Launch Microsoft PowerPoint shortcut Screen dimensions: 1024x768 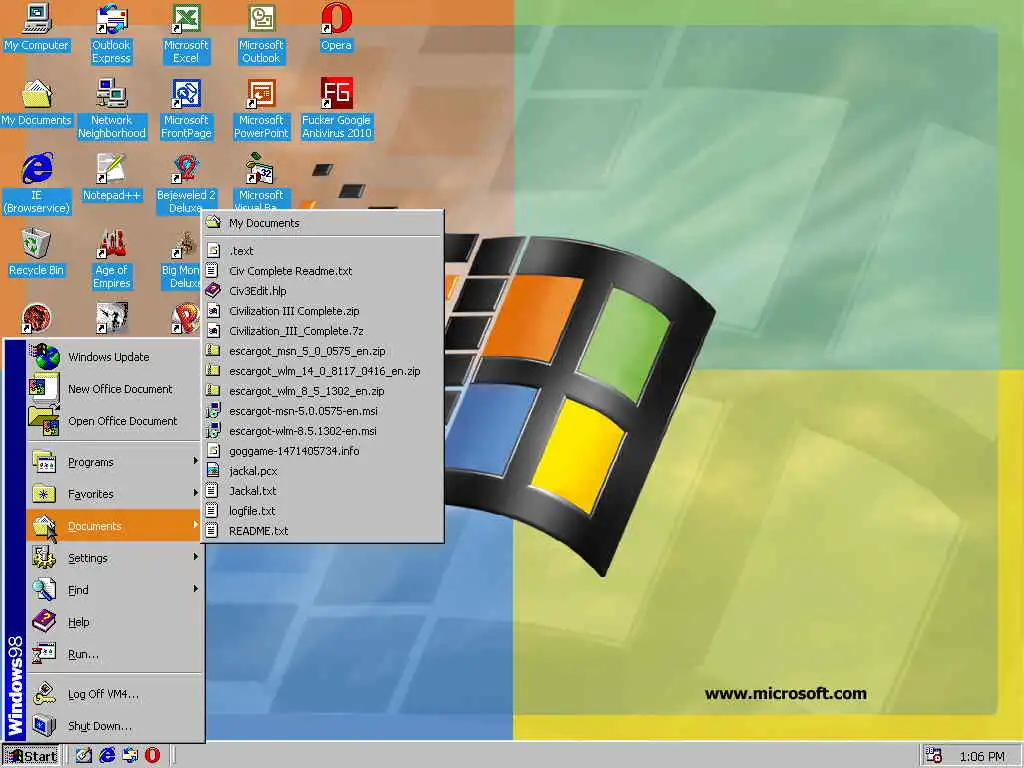pyautogui.click(x=261, y=109)
